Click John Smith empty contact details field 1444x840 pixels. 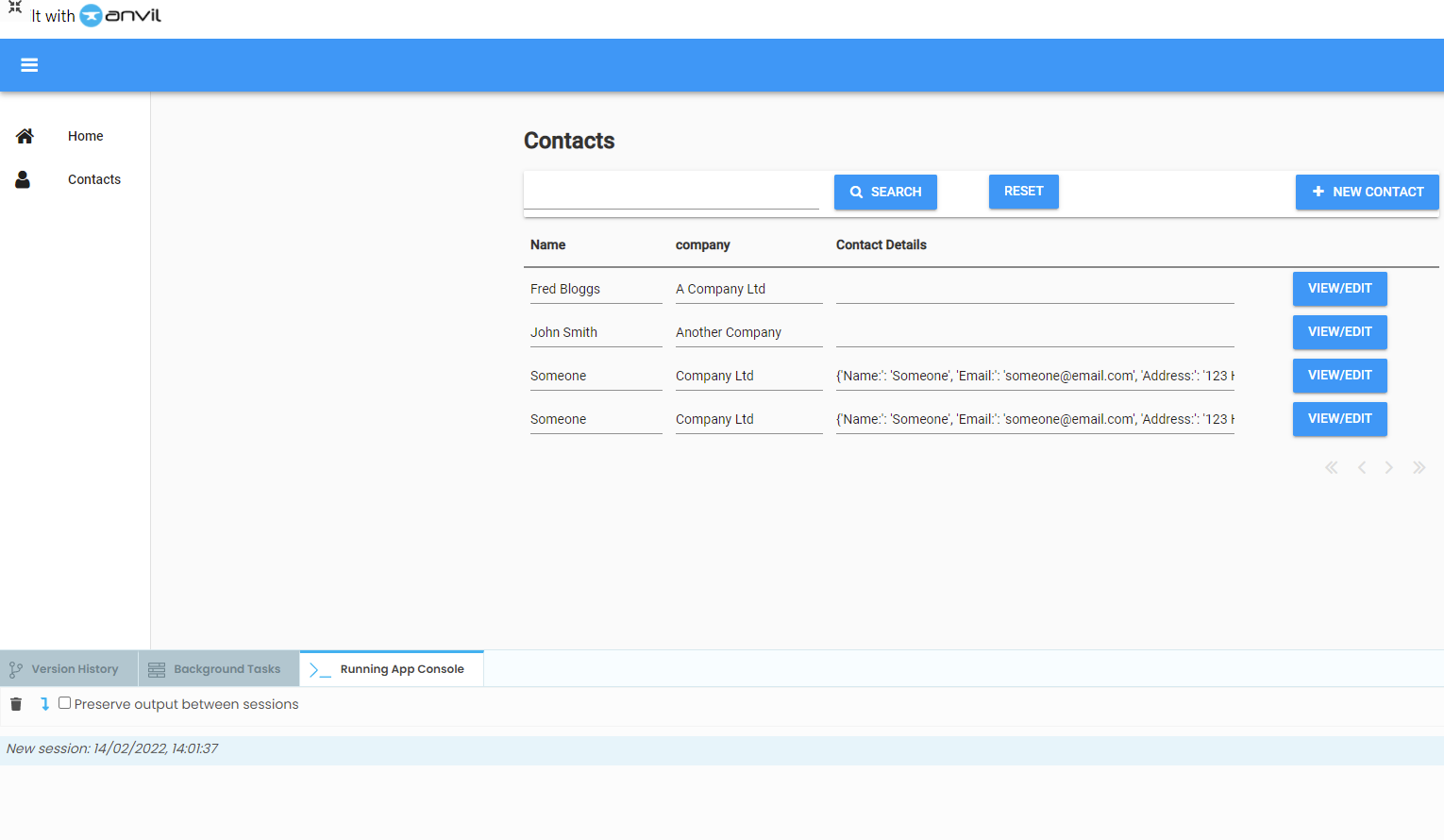click(x=1034, y=332)
